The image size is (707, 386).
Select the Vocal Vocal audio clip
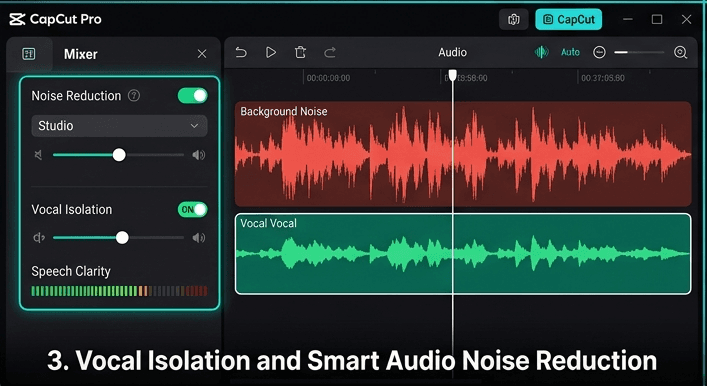[463, 254]
